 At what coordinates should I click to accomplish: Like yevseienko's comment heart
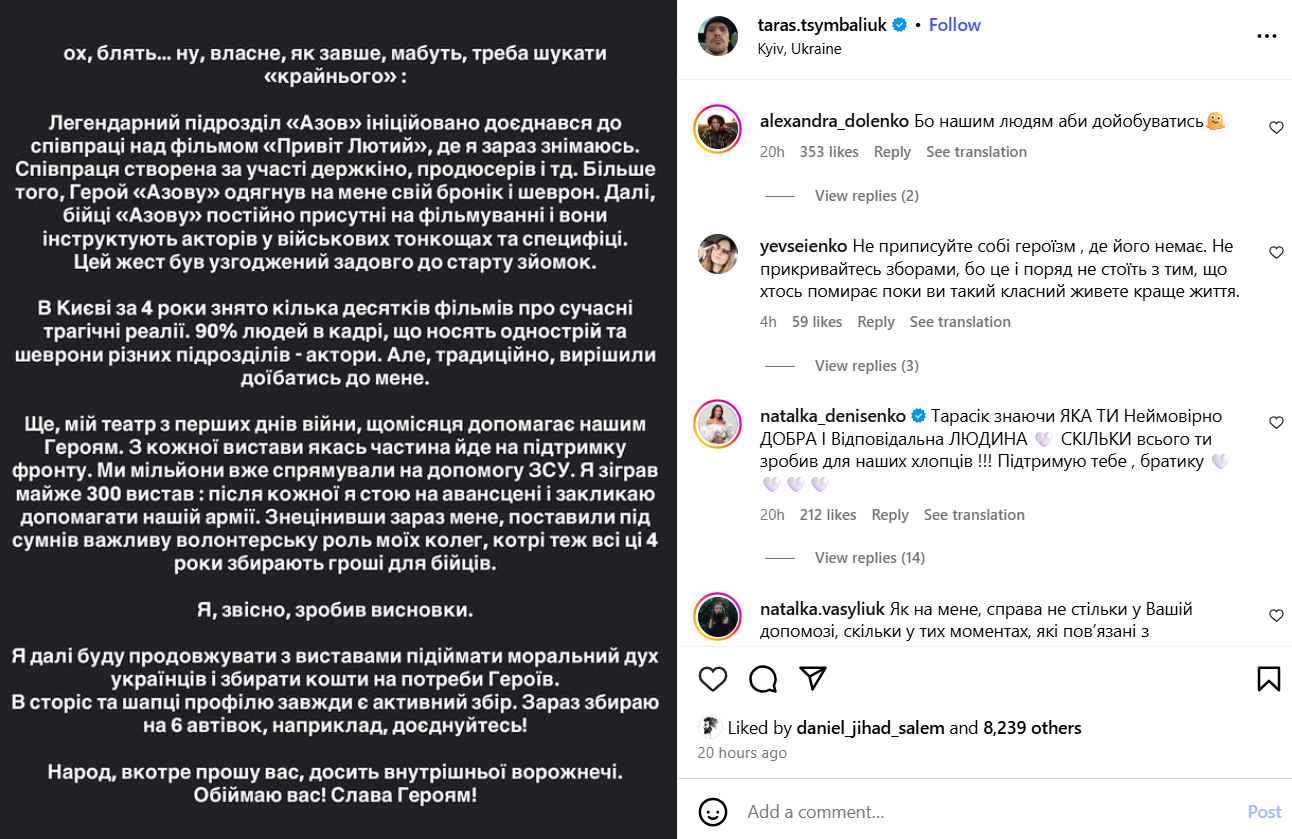1276,253
